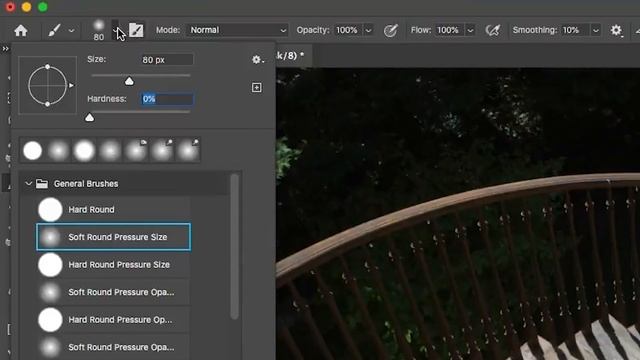Click the Size slider handle
640x360 pixels.
129,81
